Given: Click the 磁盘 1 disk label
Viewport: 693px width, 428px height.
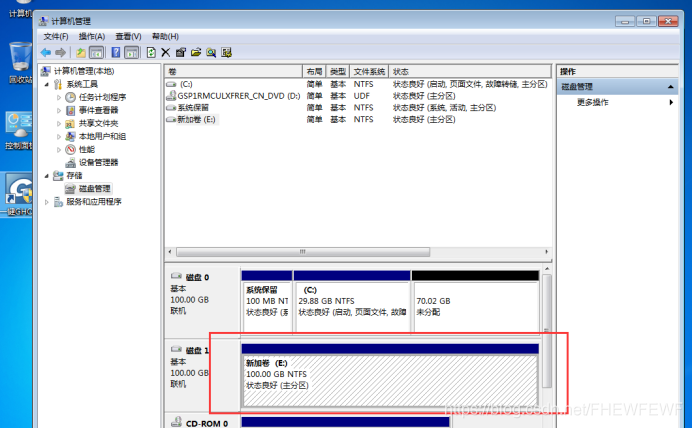Looking at the screenshot, I should pyautogui.click(x=197, y=351).
